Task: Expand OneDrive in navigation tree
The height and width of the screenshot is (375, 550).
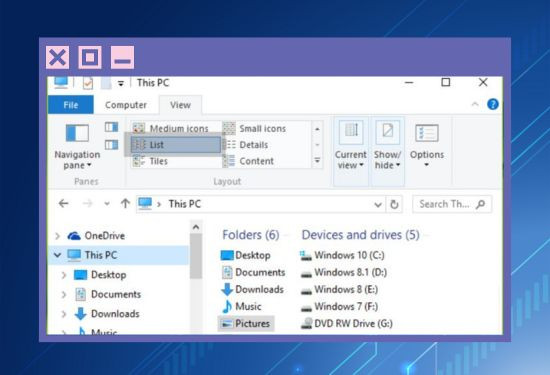Action: click(x=57, y=236)
